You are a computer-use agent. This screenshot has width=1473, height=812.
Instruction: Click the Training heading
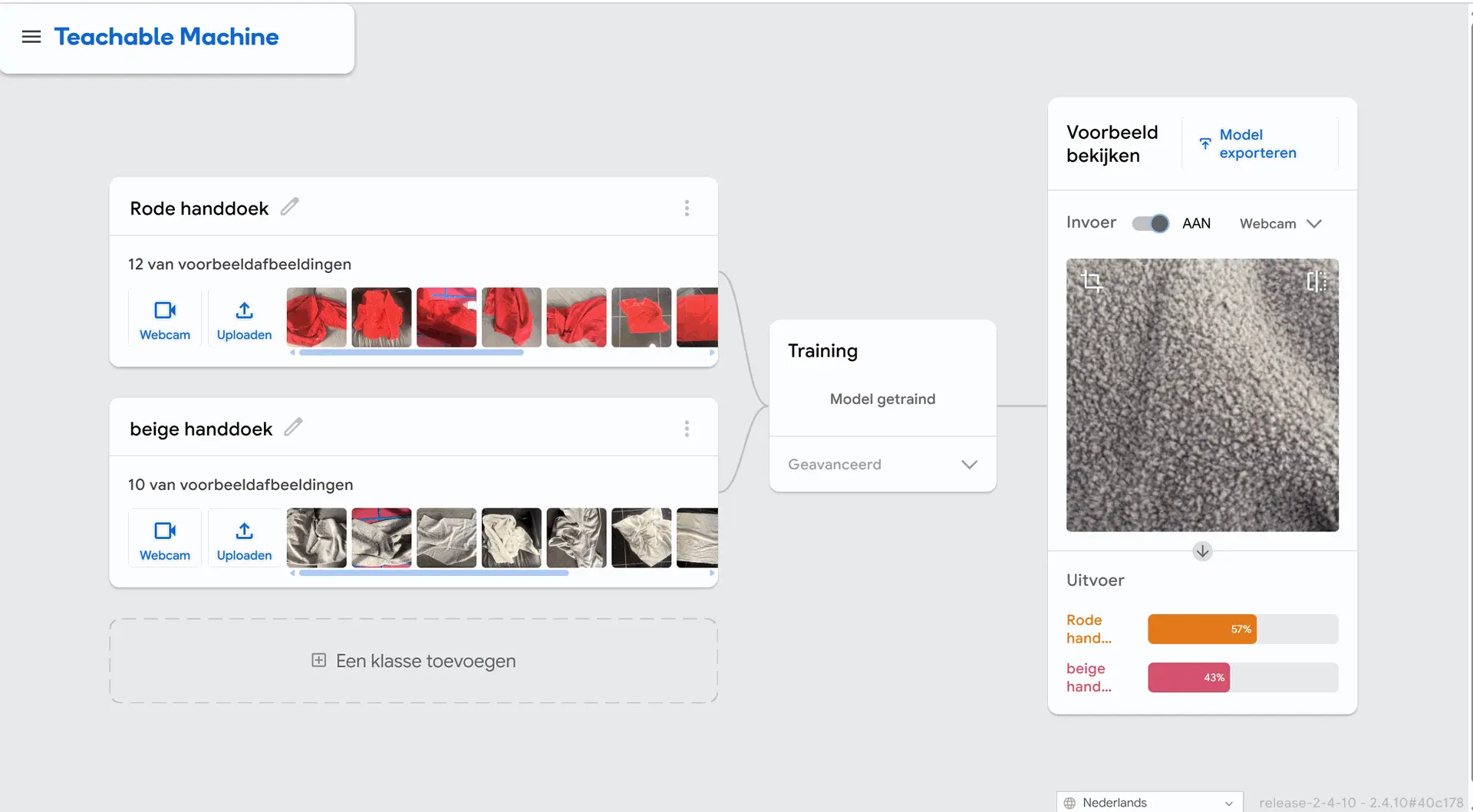[x=822, y=351]
